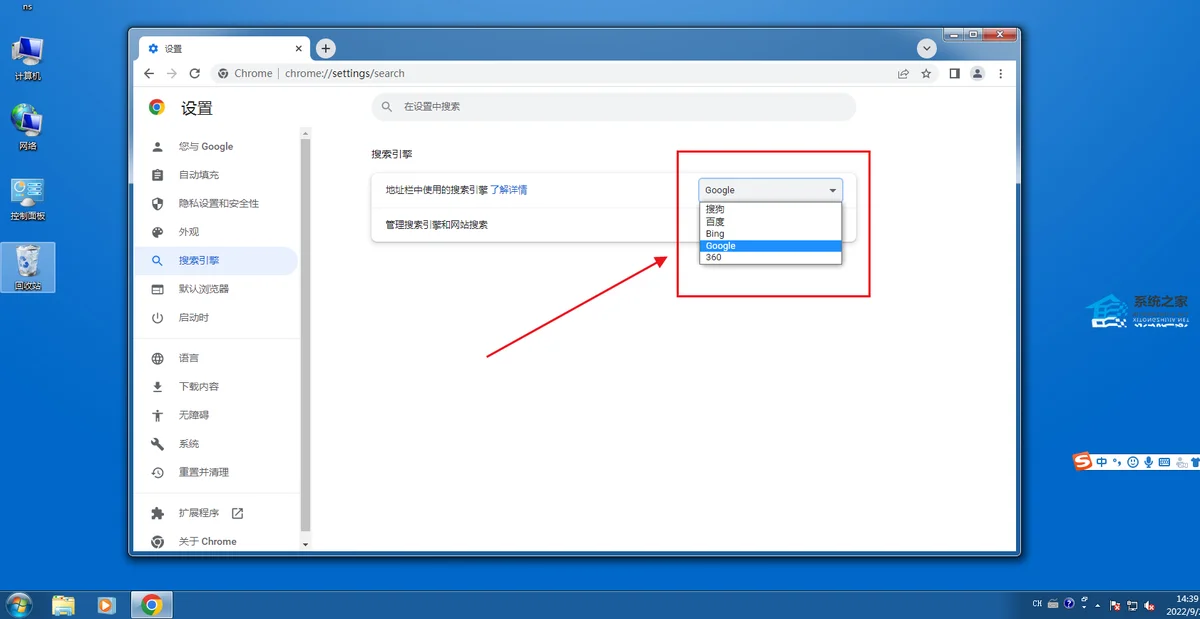The height and width of the screenshot is (619, 1200).
Task: Collapse the Google search engine combo box
Action: click(770, 190)
